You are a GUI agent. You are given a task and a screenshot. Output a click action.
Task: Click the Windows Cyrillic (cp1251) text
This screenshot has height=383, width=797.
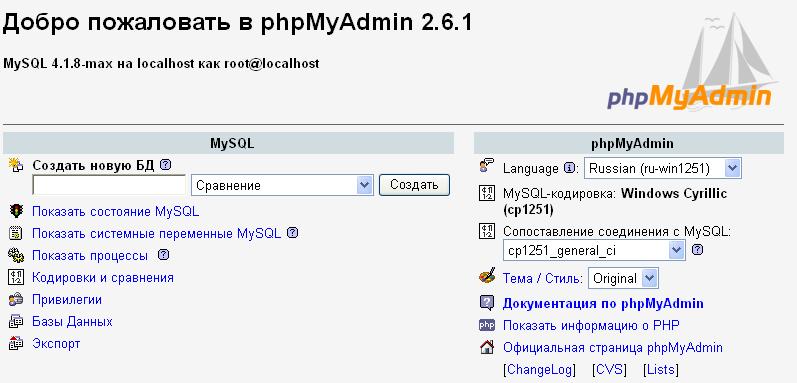pyautogui.click(x=615, y=201)
